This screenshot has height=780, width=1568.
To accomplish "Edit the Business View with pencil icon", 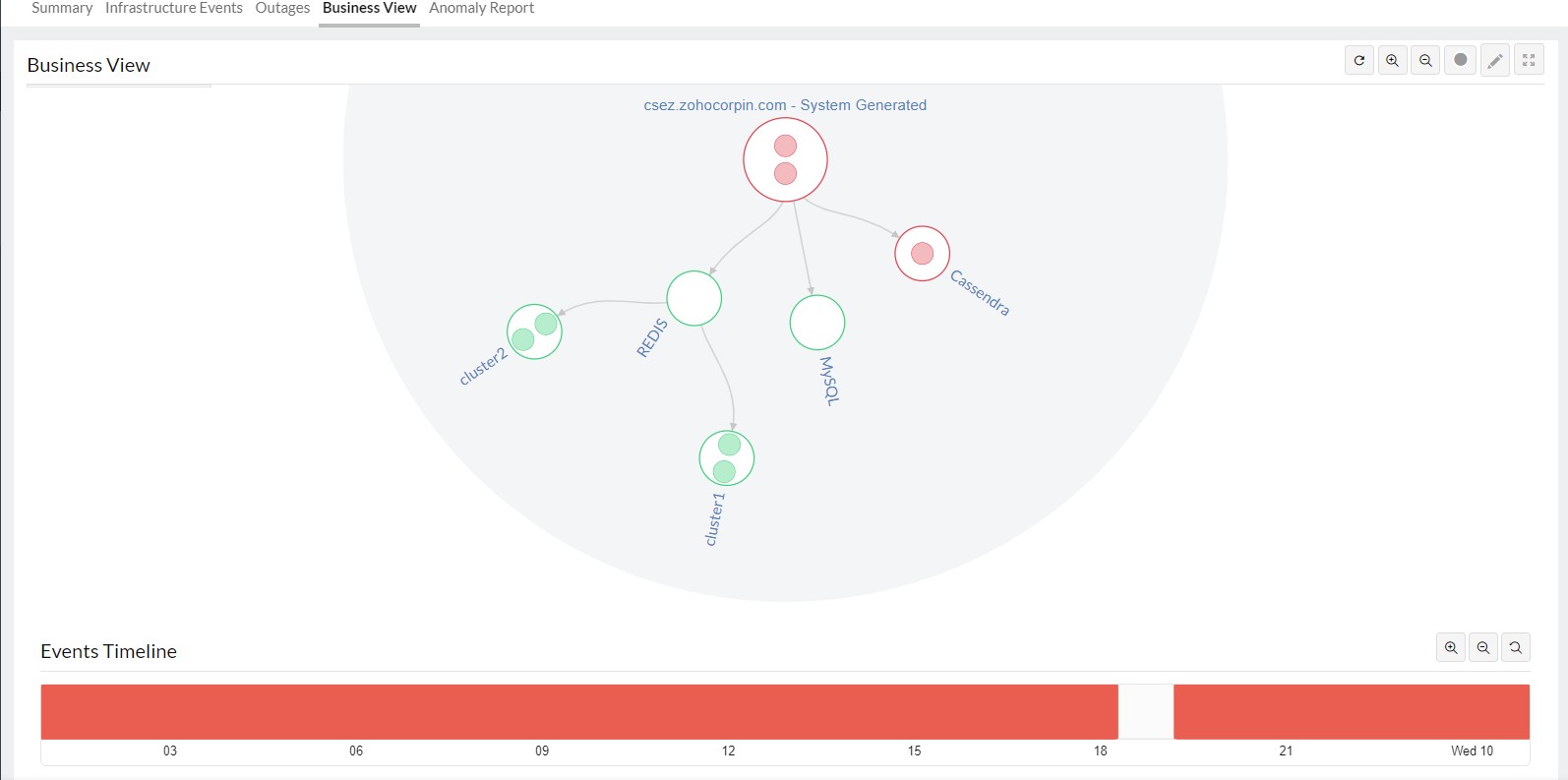I will (x=1495, y=60).
